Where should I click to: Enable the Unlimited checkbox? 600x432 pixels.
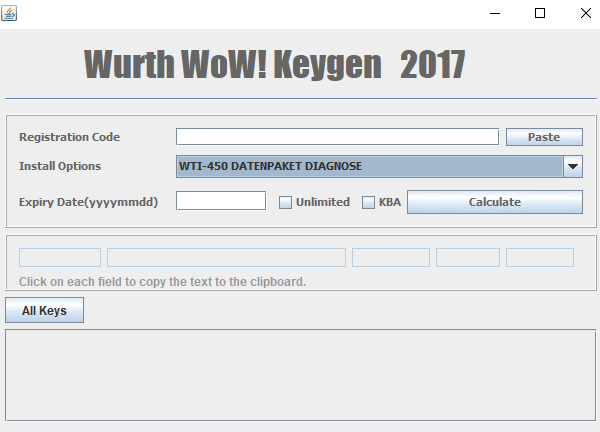click(x=285, y=202)
